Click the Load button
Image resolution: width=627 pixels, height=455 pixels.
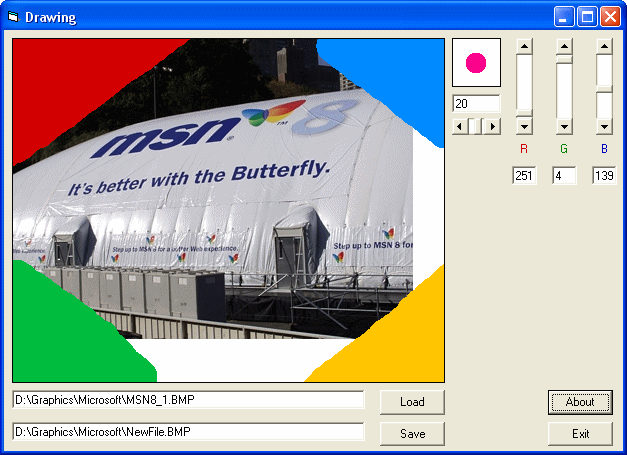pyautogui.click(x=412, y=402)
